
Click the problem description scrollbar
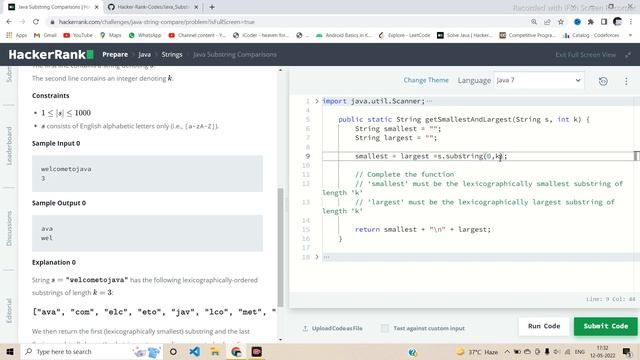(x=280, y=247)
